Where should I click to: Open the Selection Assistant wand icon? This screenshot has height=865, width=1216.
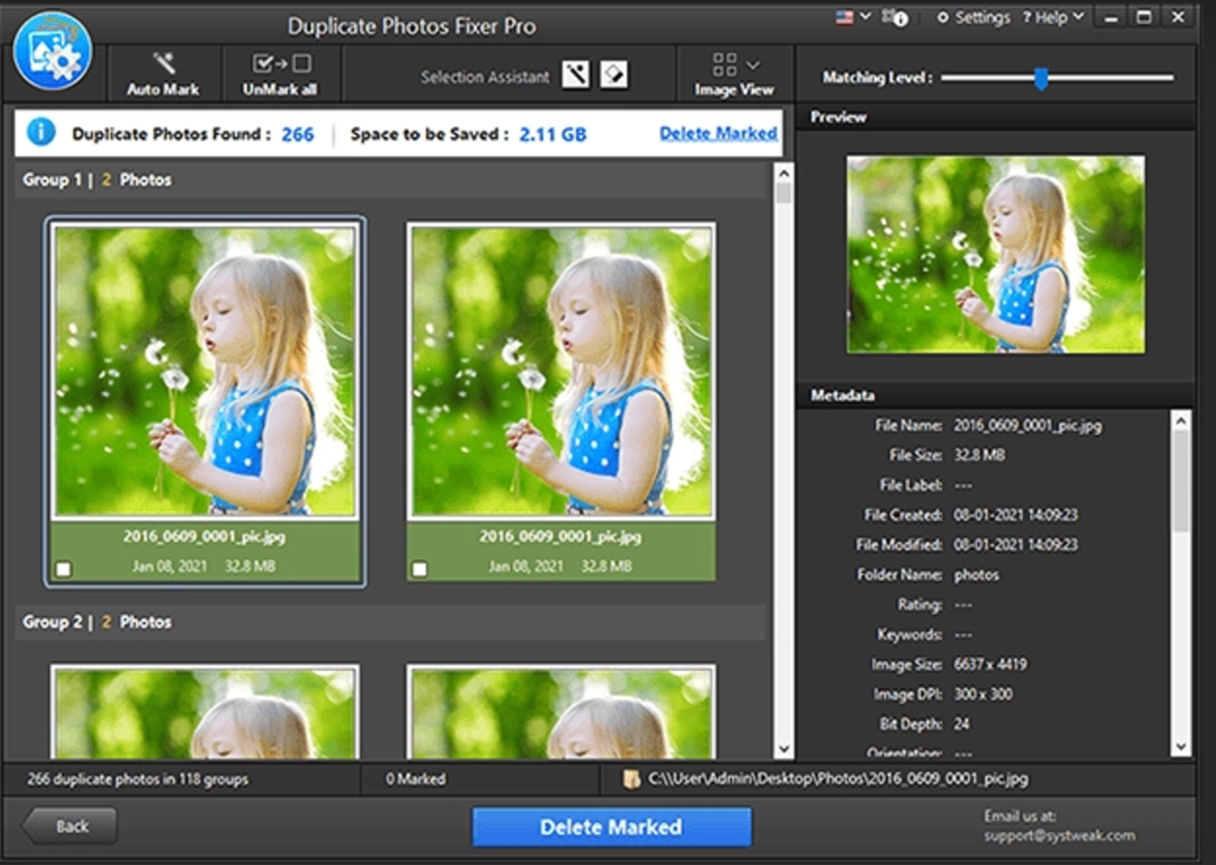tap(575, 75)
